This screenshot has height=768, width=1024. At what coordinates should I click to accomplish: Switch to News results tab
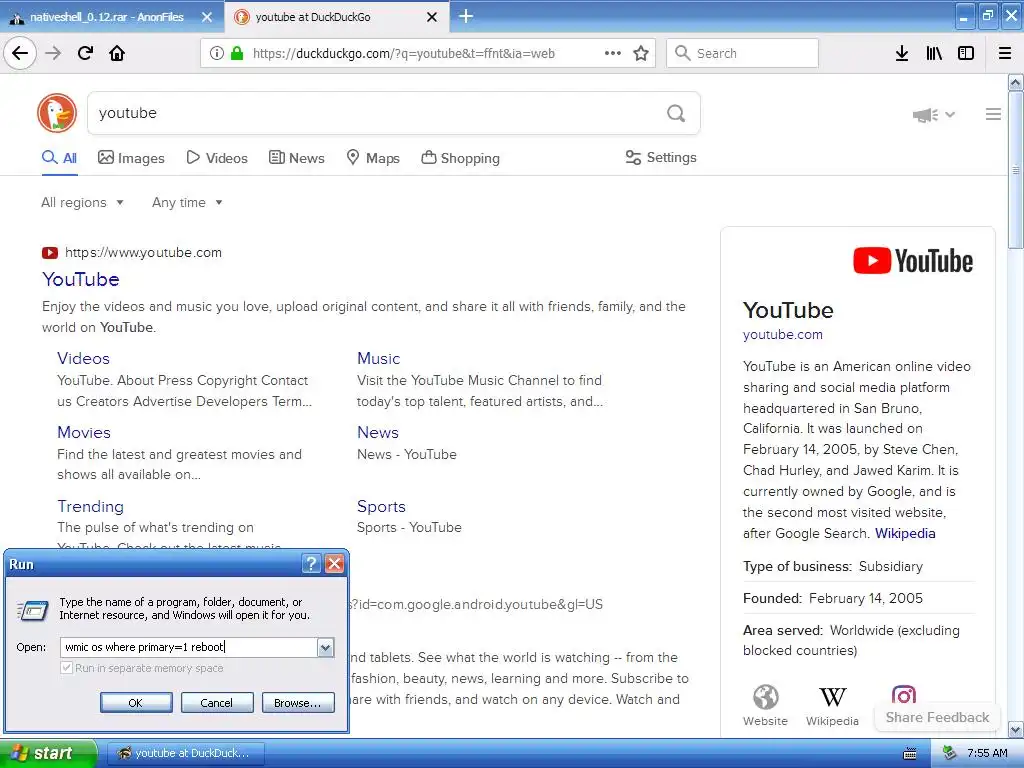point(296,158)
